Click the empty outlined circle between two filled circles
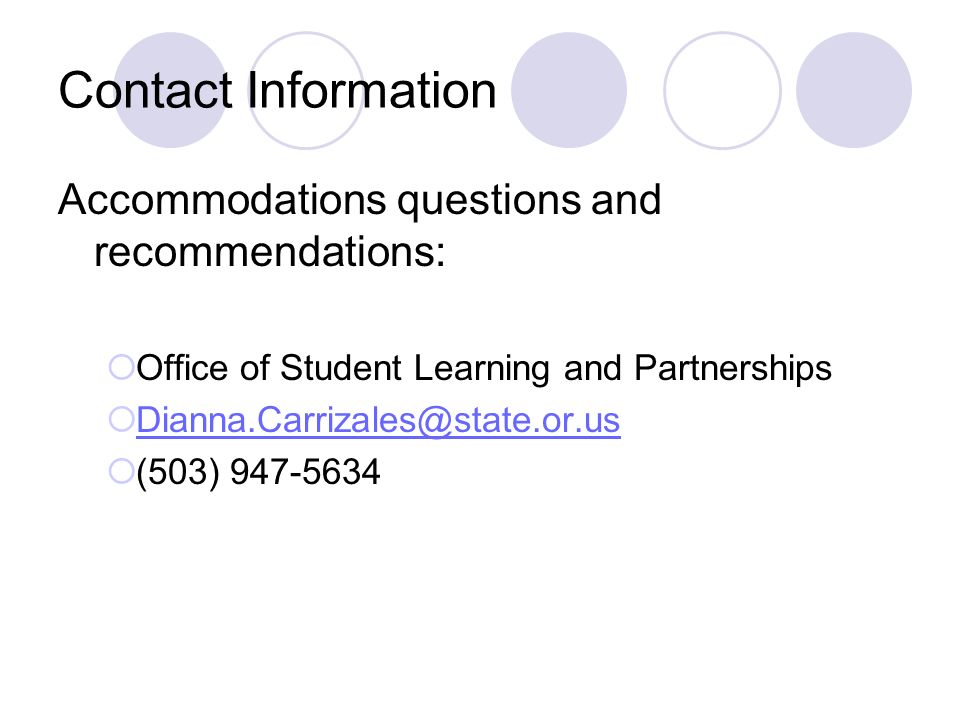Screen dimensions: 960x720 pyautogui.click(x=722, y=90)
